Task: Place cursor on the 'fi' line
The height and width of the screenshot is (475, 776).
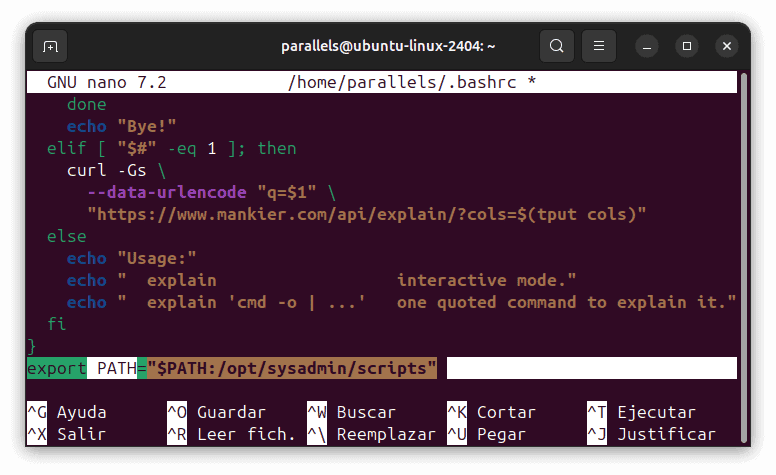Action: tap(56, 324)
